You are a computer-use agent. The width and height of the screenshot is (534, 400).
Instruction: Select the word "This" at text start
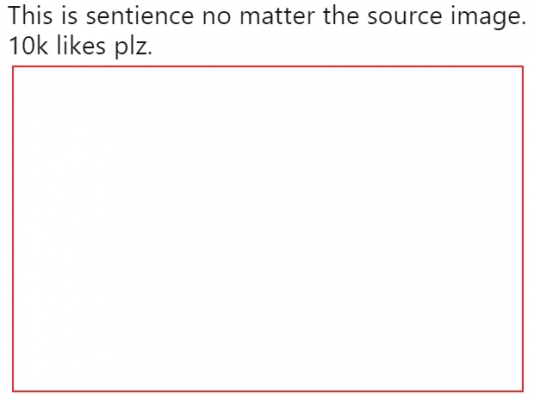pos(31,16)
